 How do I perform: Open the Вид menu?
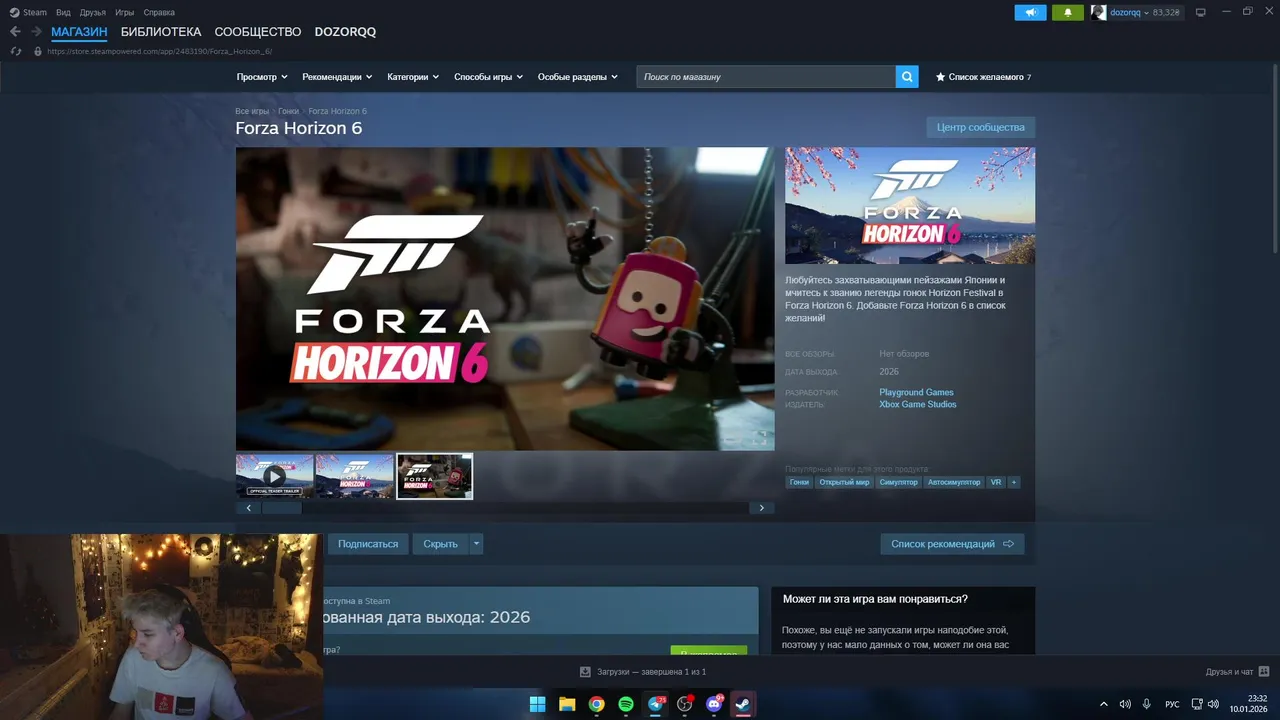click(x=63, y=12)
